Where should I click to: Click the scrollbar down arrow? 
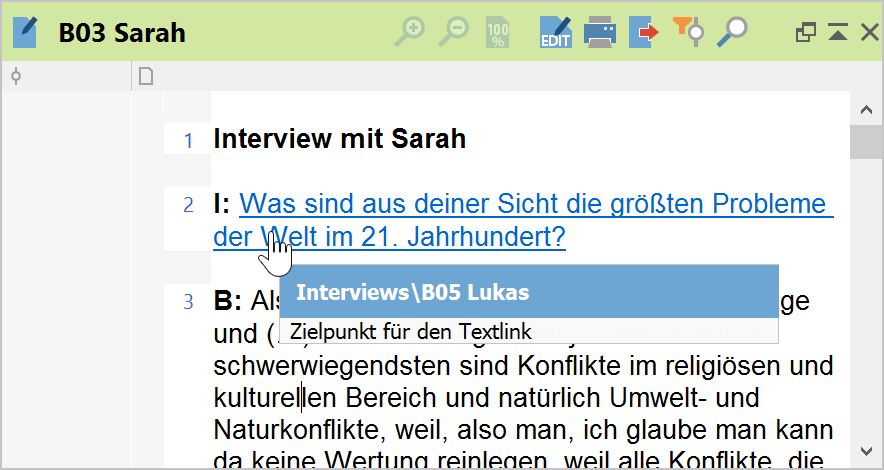[867, 451]
